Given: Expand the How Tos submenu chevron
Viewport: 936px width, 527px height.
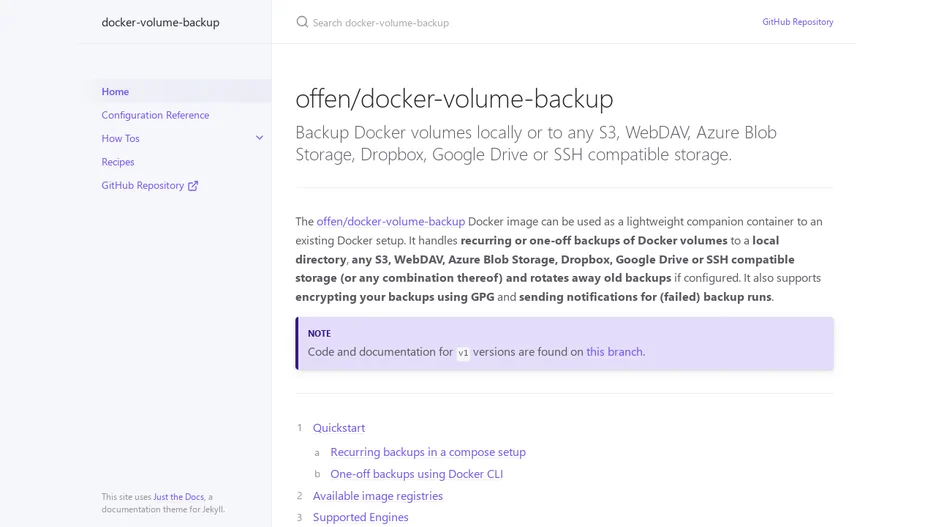Looking at the screenshot, I should pos(260,138).
